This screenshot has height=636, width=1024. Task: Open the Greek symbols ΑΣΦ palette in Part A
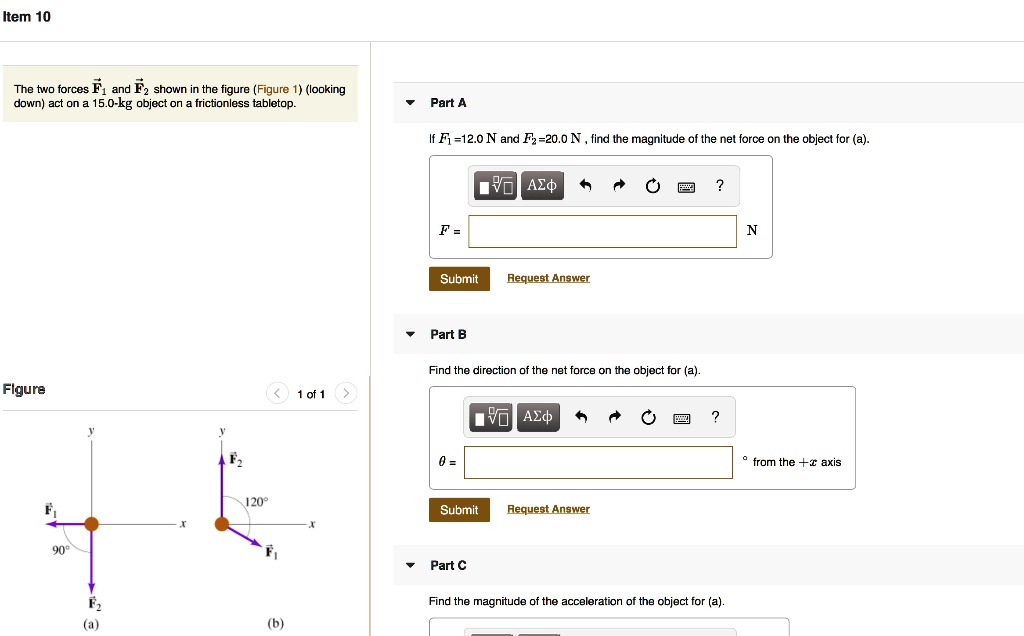542,185
